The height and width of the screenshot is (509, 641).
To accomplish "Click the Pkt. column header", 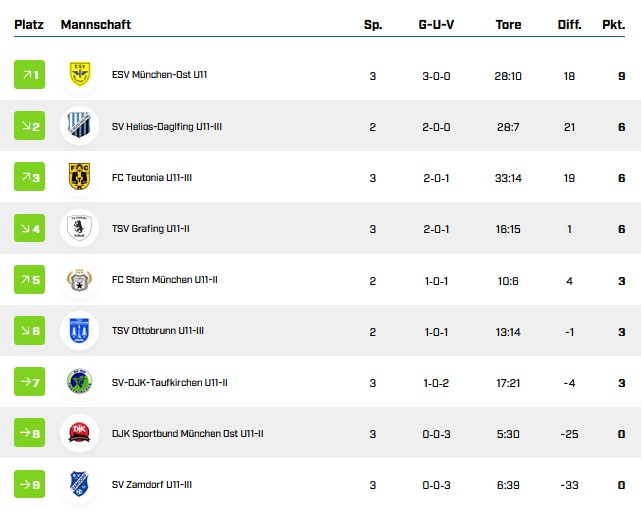I will pyautogui.click(x=613, y=24).
